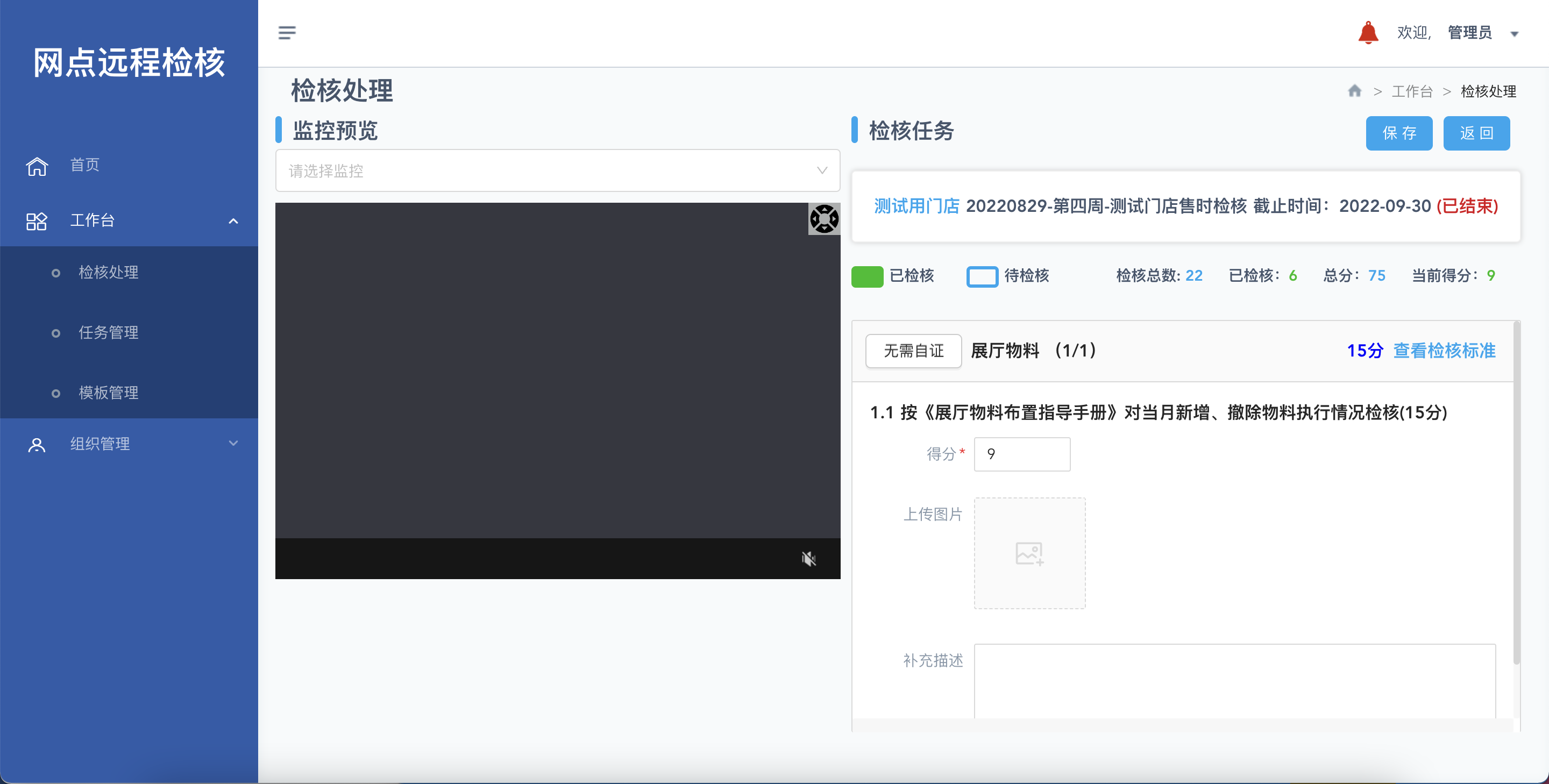Click the 保存 button
Screen dimensions: 1549x784
tap(1398, 133)
